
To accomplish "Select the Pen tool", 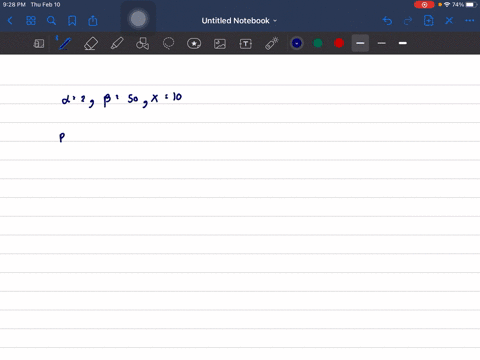I will [64, 43].
